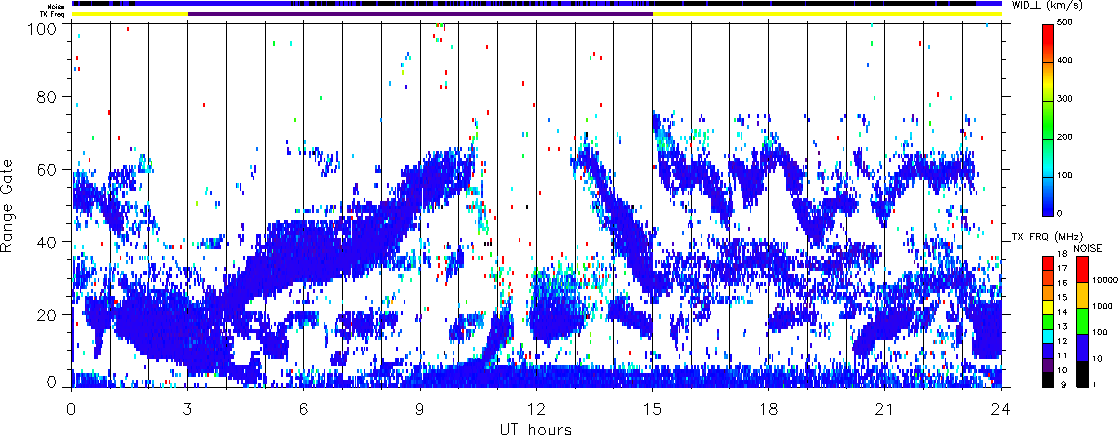This screenshot has width=1118, height=435.
Task: Click the 3 tick on UT hours axis
Action: [x=188, y=409]
